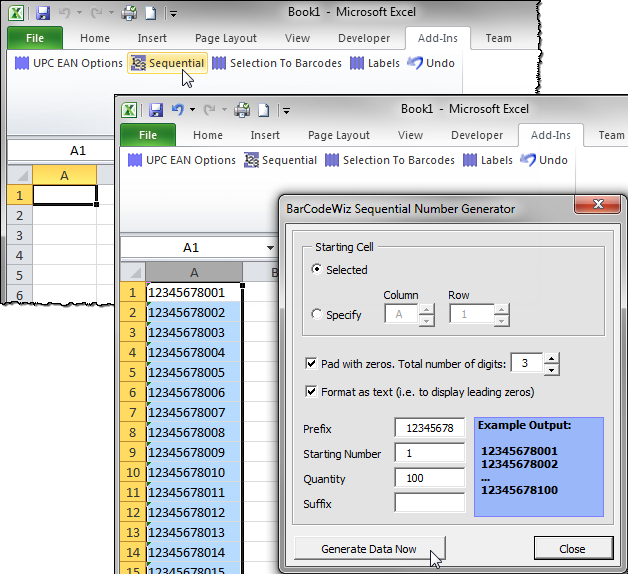This screenshot has width=628, height=574.
Task: Select column A header in front window
Action: (194, 273)
